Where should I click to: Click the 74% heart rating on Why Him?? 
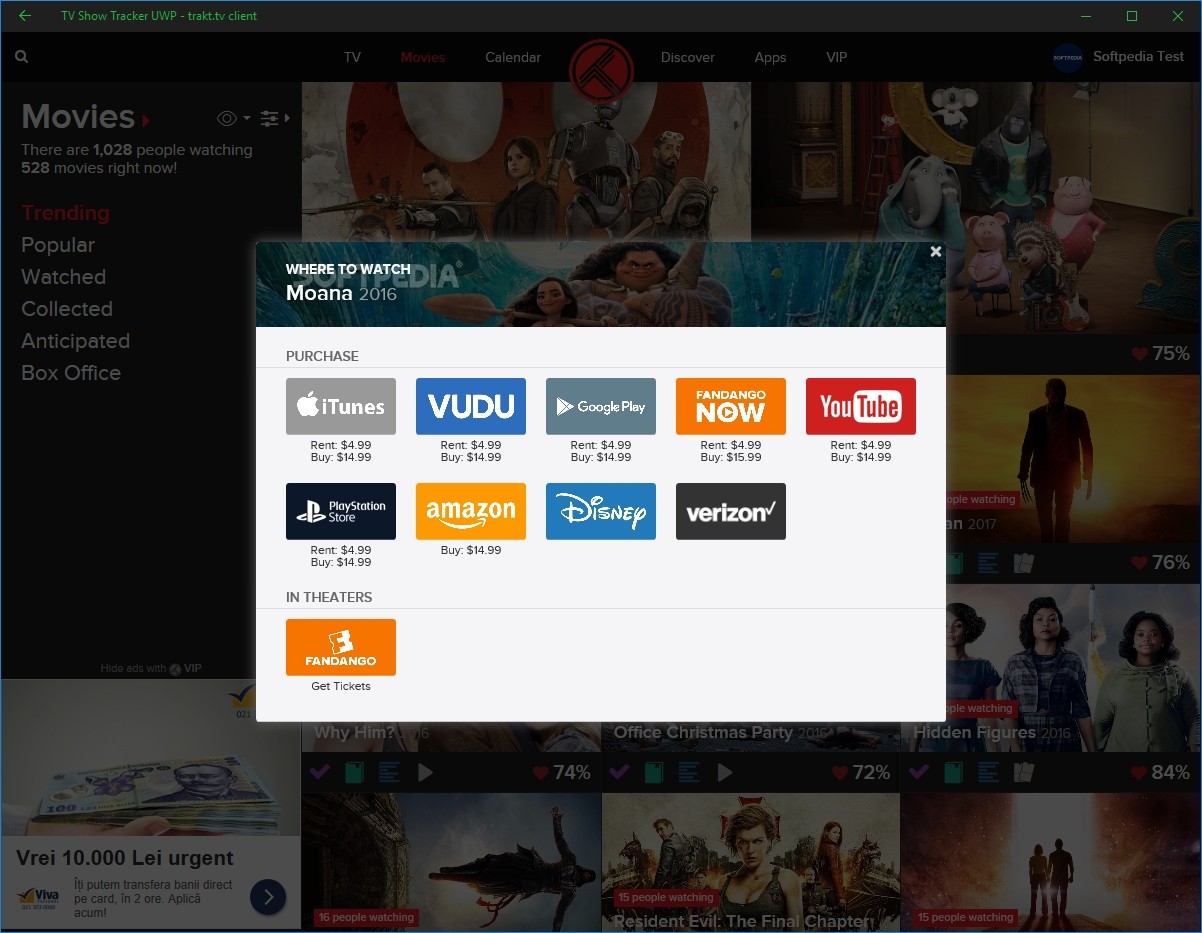pyautogui.click(x=561, y=772)
